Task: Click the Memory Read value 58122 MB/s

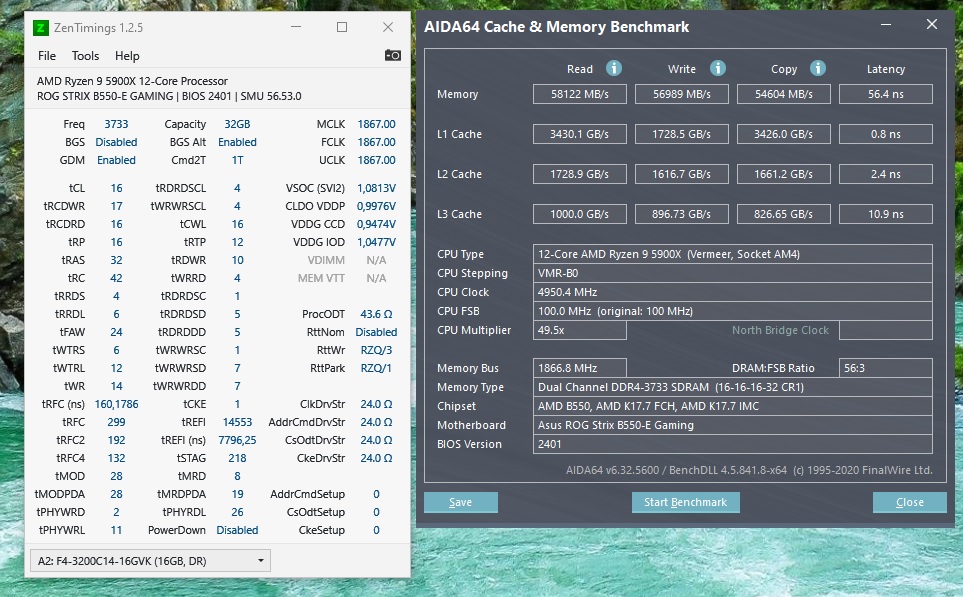Action: pos(580,94)
